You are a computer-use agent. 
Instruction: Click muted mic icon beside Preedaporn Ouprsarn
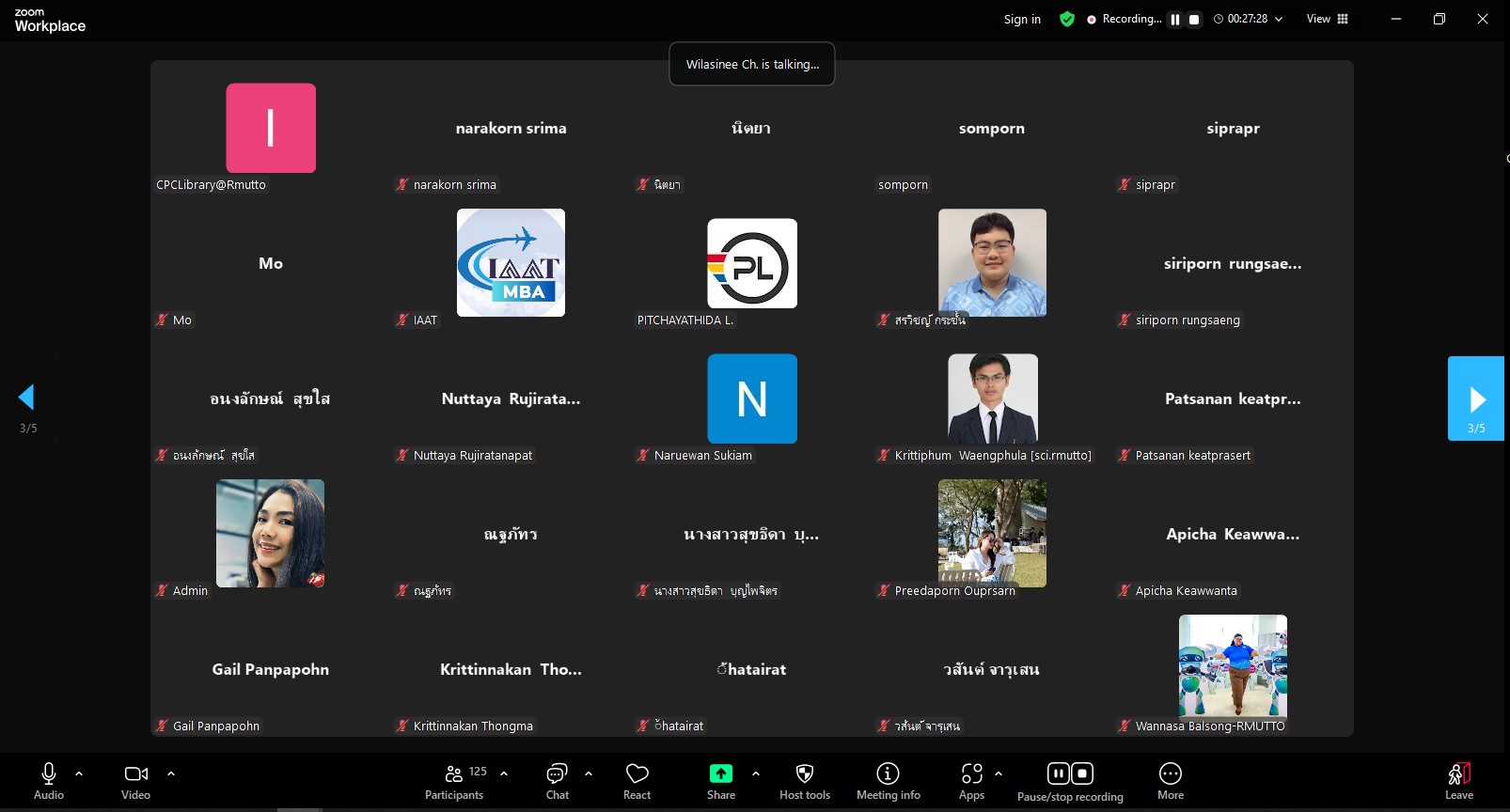tap(884, 590)
